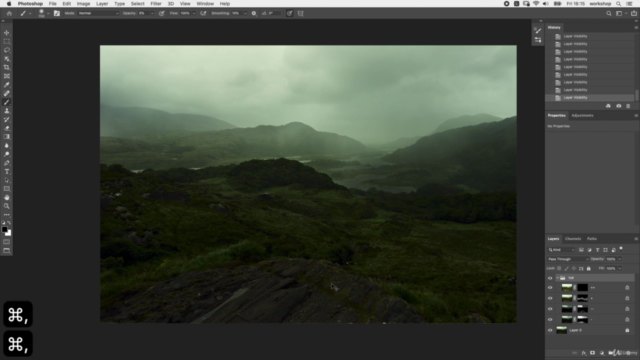Click the background color swatch

coord(9,233)
